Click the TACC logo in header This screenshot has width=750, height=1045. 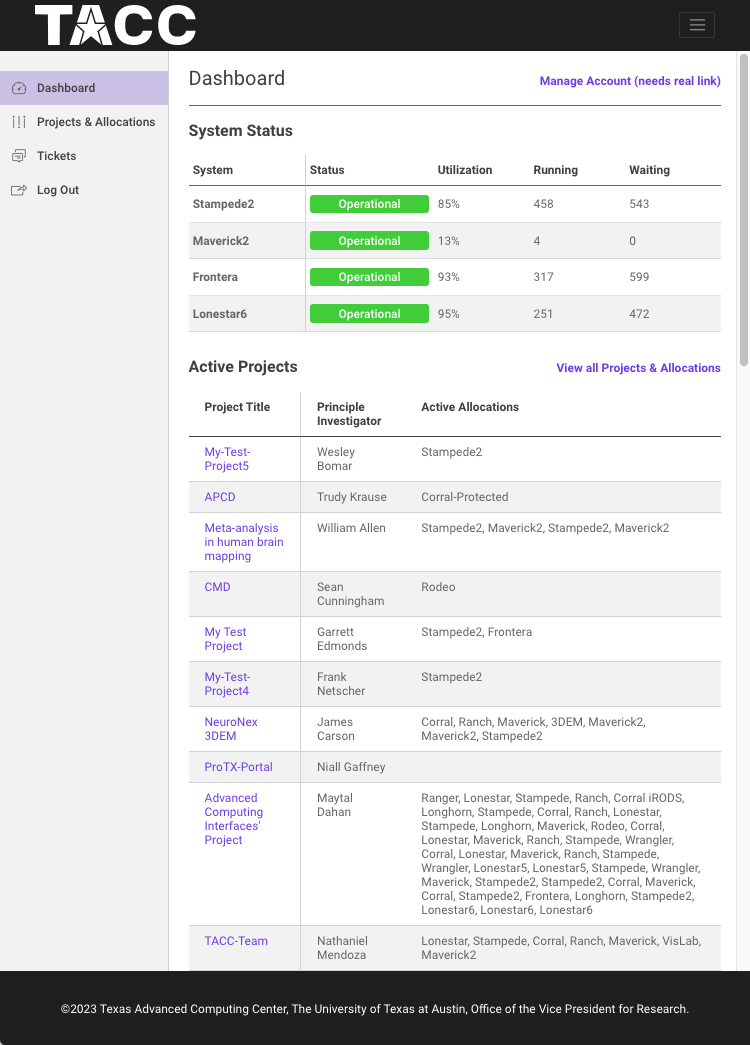tap(115, 25)
